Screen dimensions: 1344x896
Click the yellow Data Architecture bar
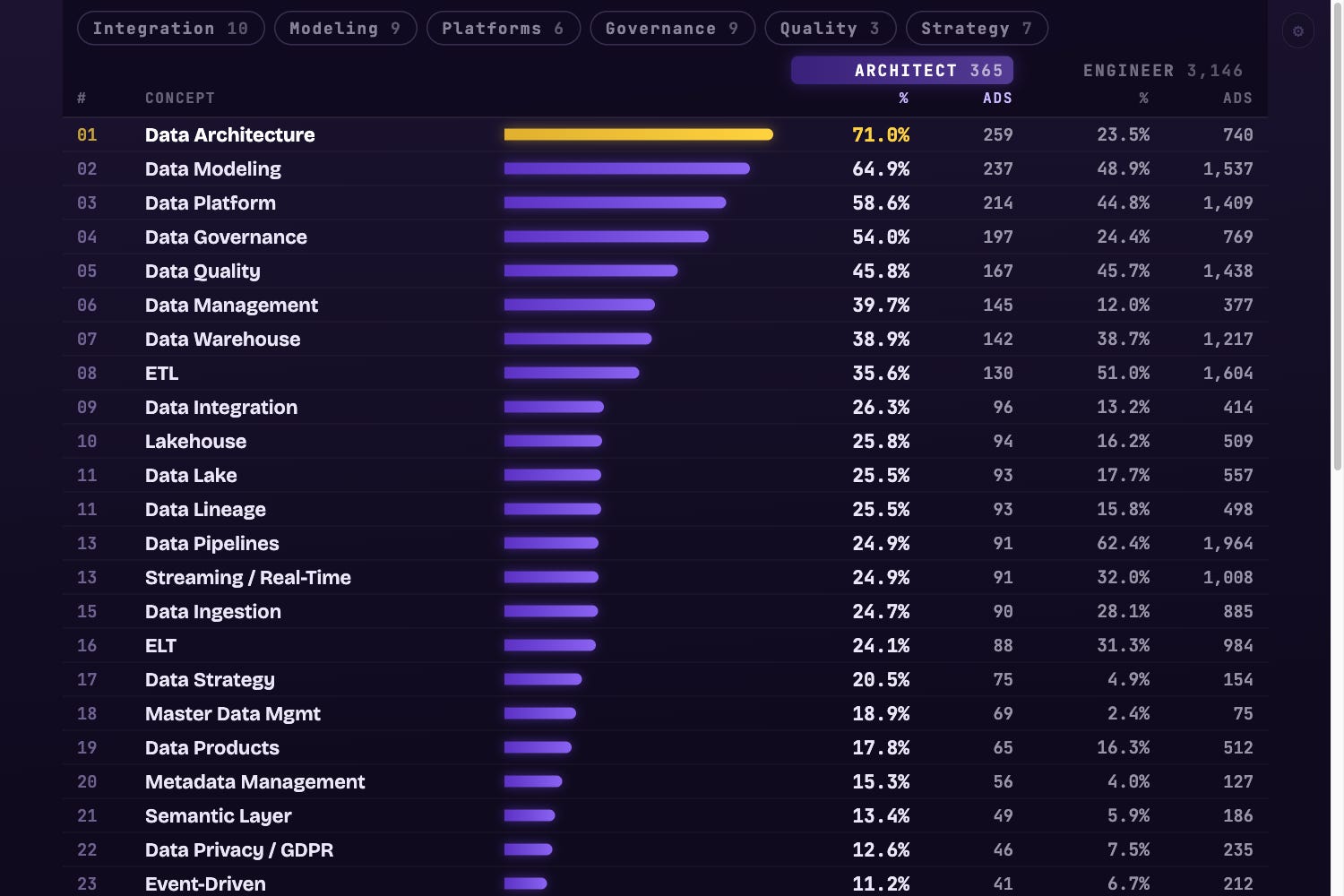click(638, 134)
